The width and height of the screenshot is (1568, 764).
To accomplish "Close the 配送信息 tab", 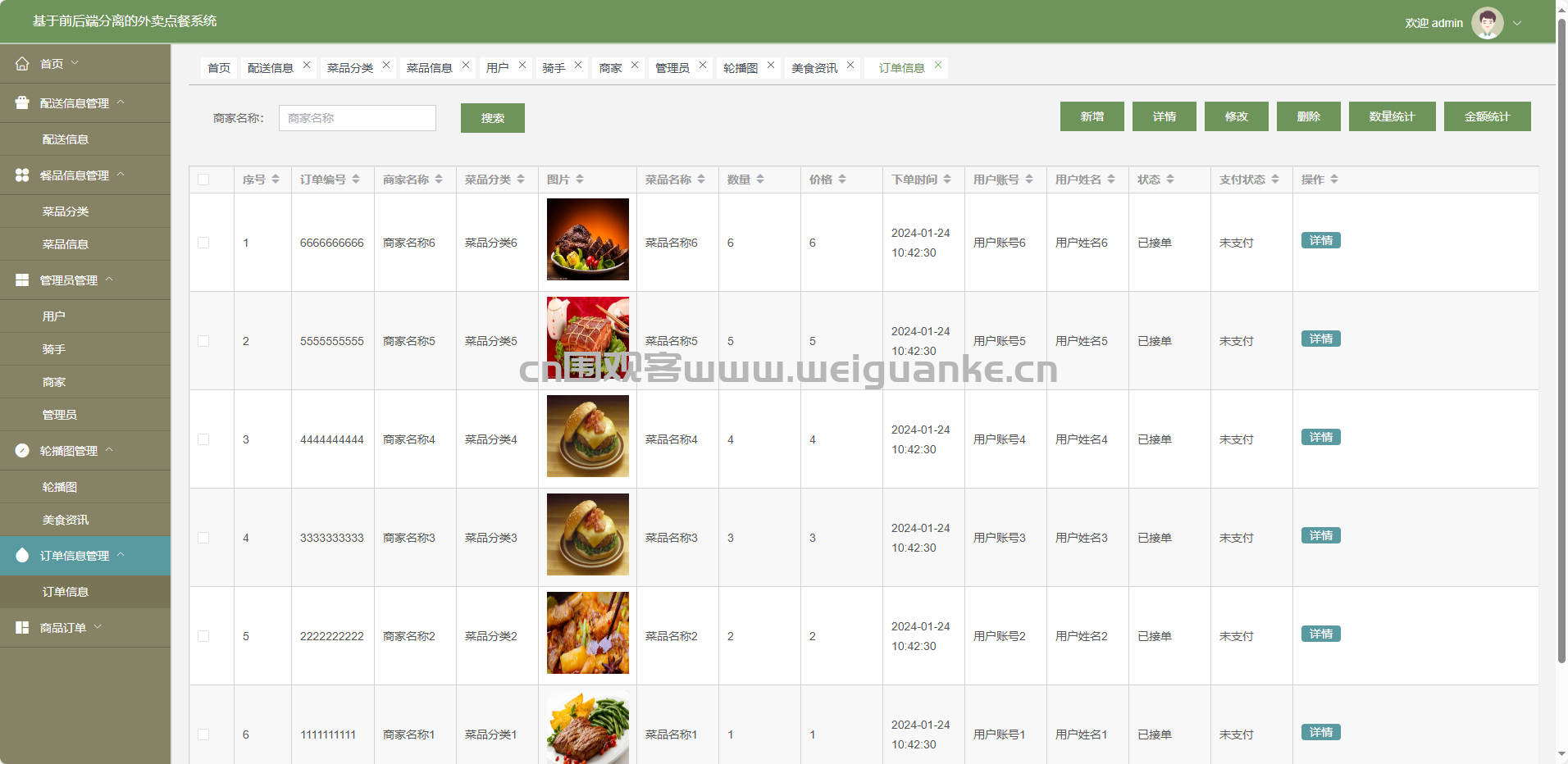I will [307, 66].
